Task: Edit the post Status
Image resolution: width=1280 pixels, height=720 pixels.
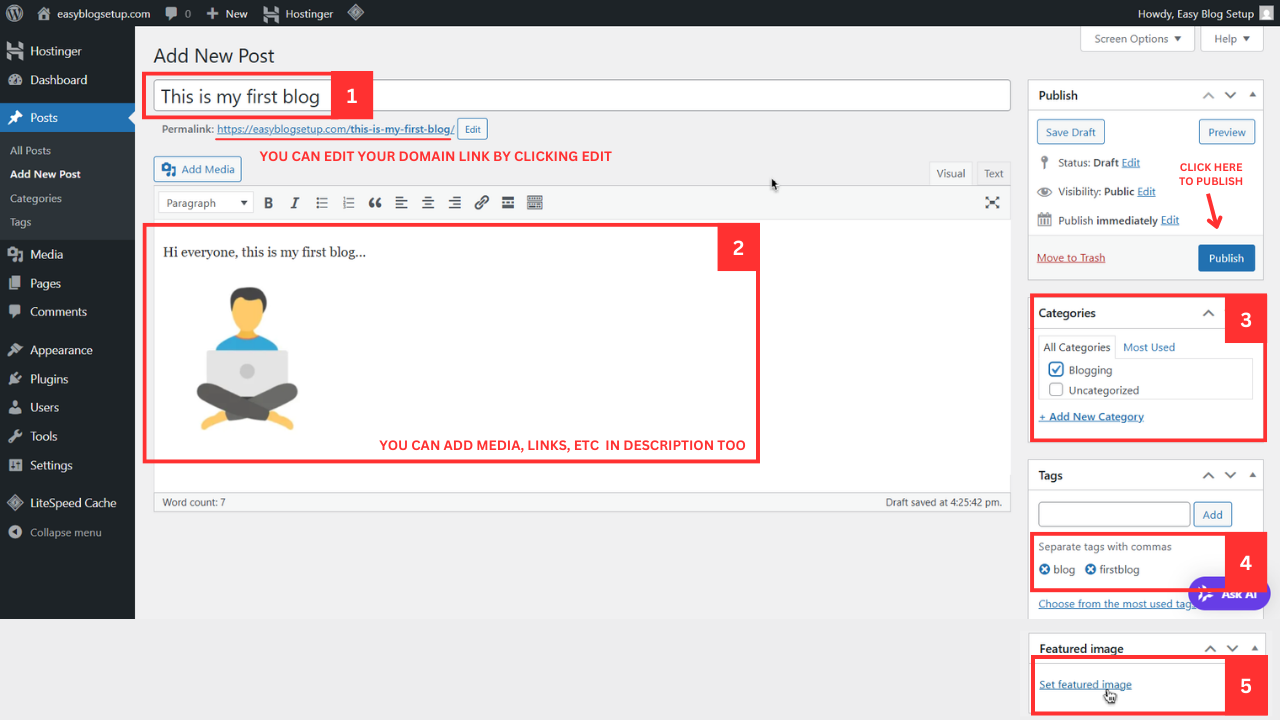Action: coord(1131,163)
